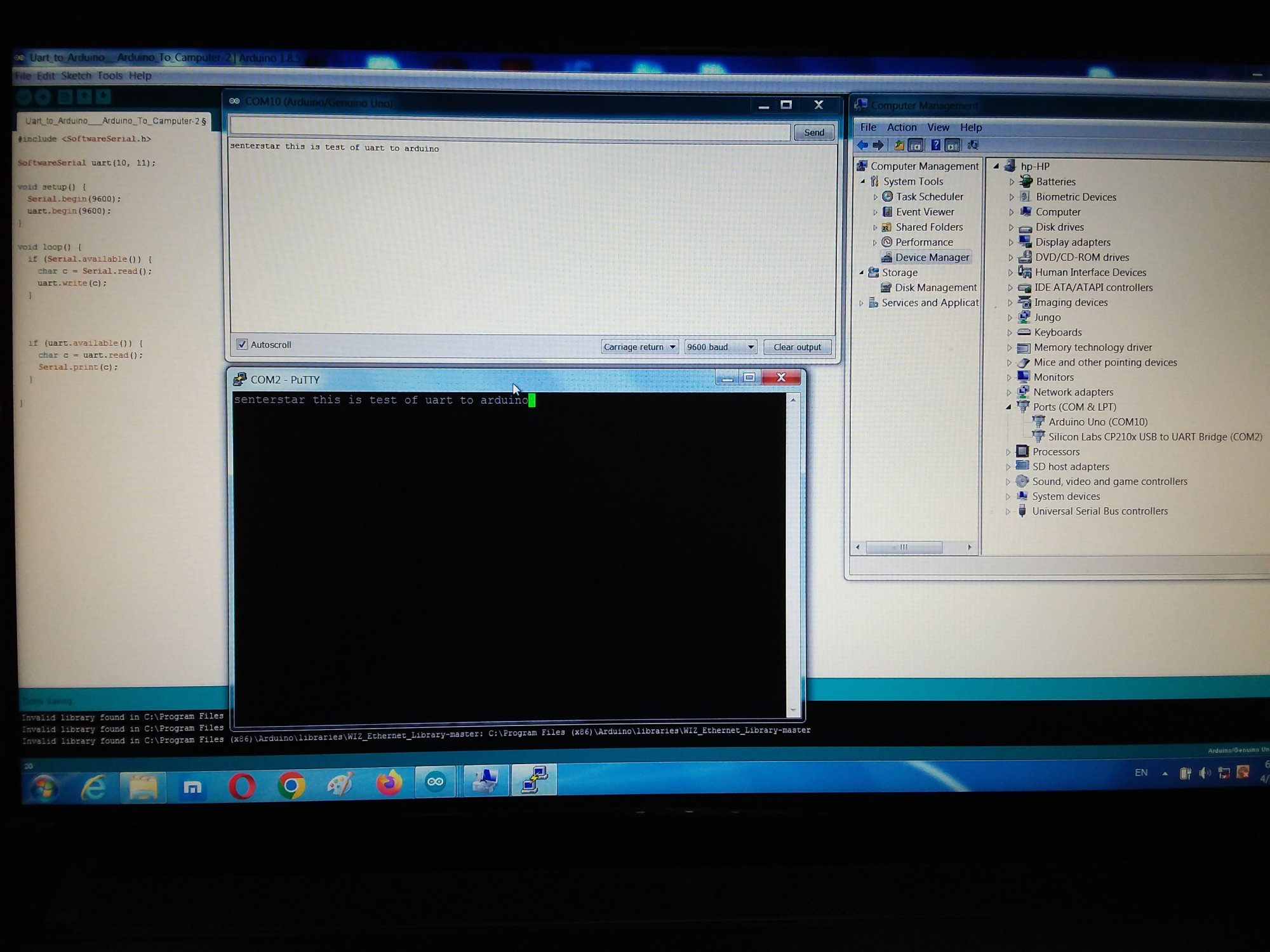Click the Arduino New sketch icon
The image size is (1270, 952).
[x=65, y=96]
